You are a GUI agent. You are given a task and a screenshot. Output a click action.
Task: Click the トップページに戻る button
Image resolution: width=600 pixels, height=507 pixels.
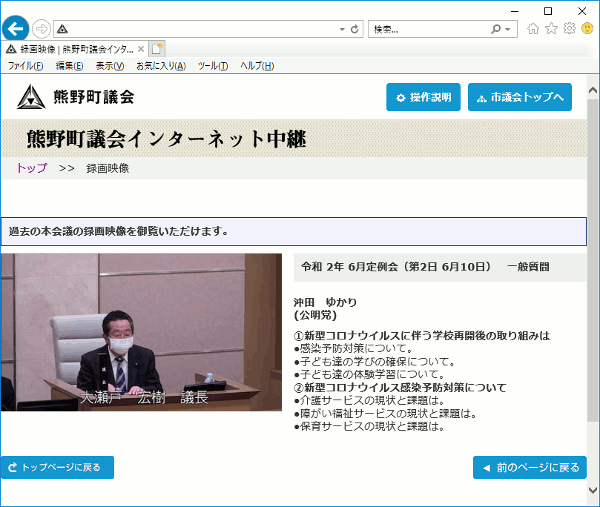pyautogui.click(x=57, y=467)
